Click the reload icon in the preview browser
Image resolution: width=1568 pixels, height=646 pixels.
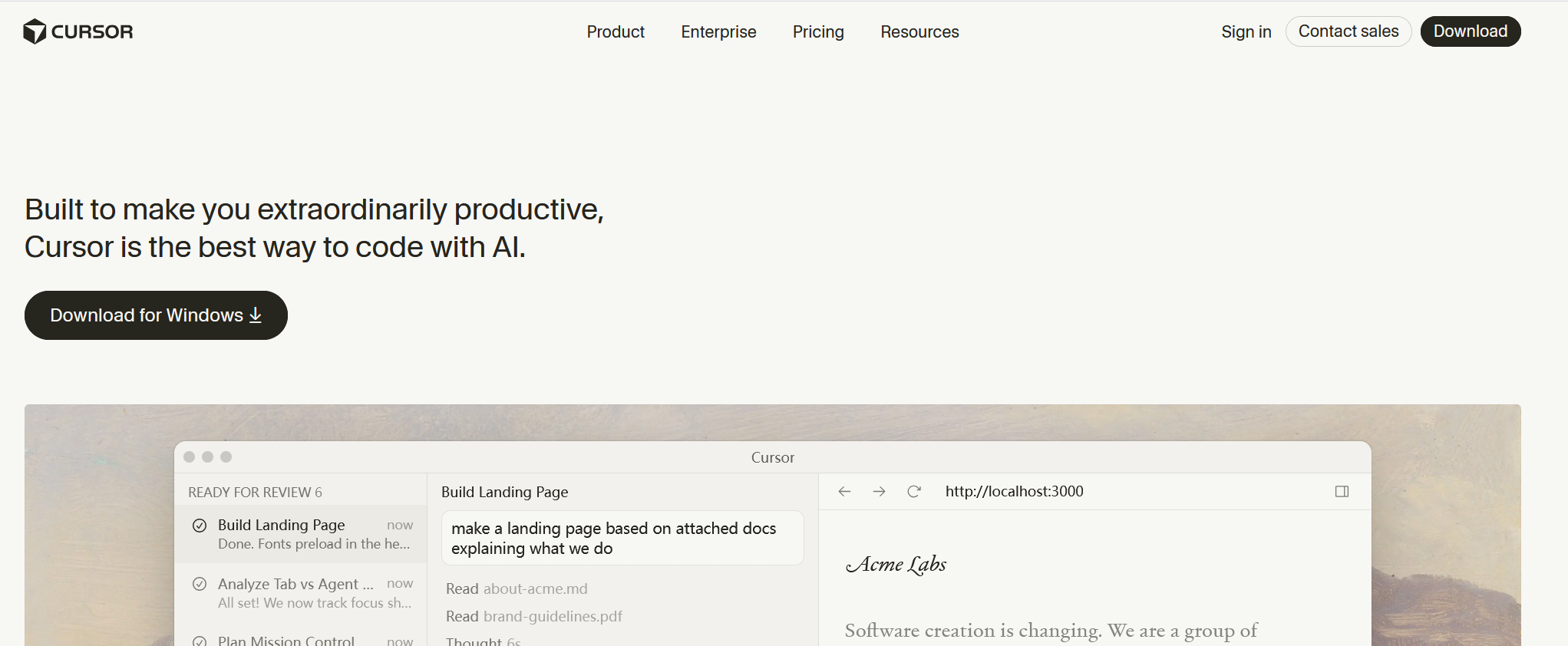(x=913, y=491)
